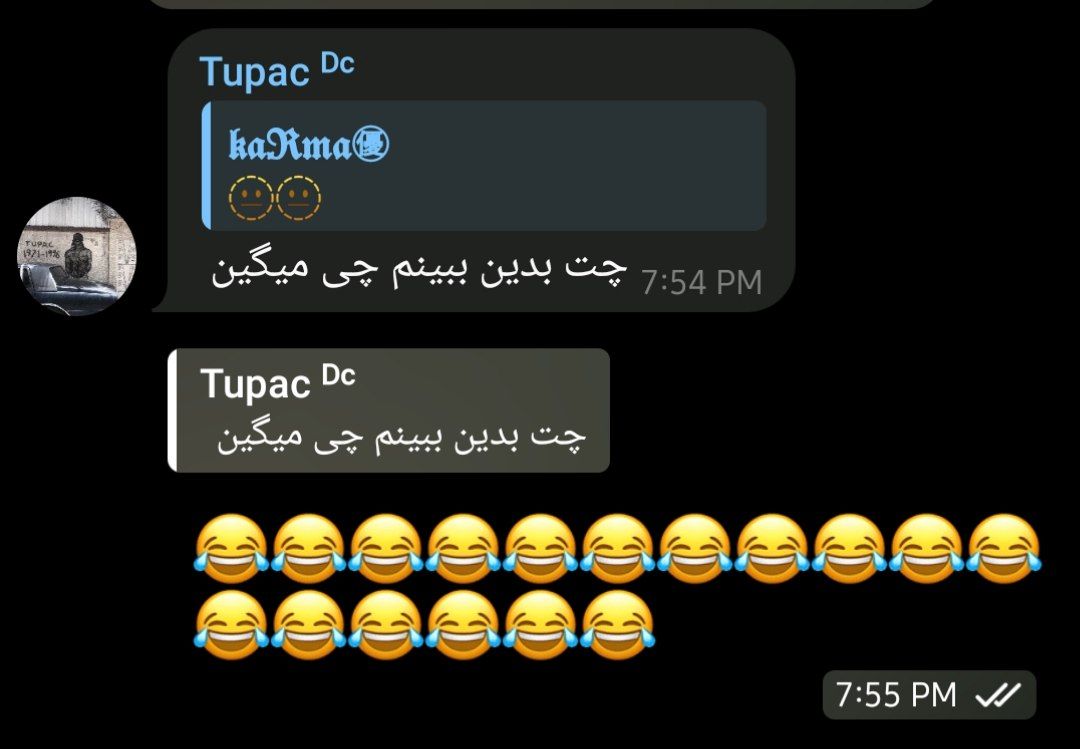Tap the circled symbol after kaRma

pyautogui.click(x=371, y=143)
